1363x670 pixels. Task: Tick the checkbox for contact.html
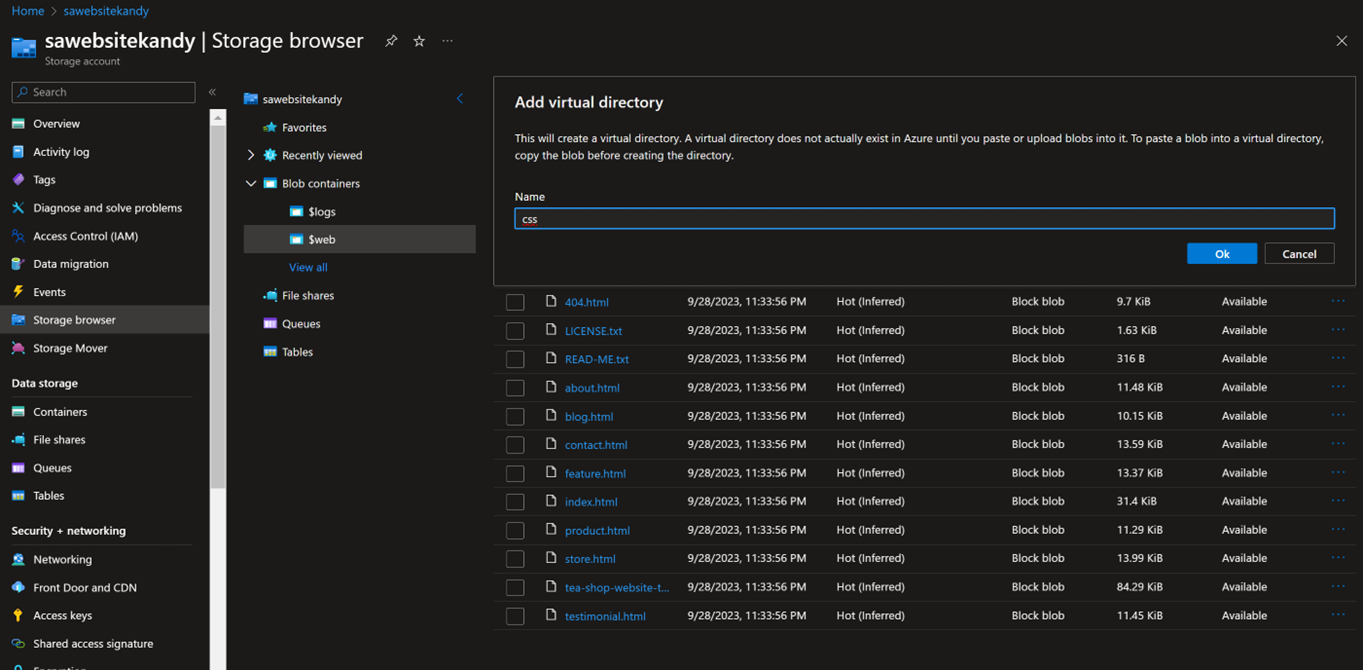point(515,445)
